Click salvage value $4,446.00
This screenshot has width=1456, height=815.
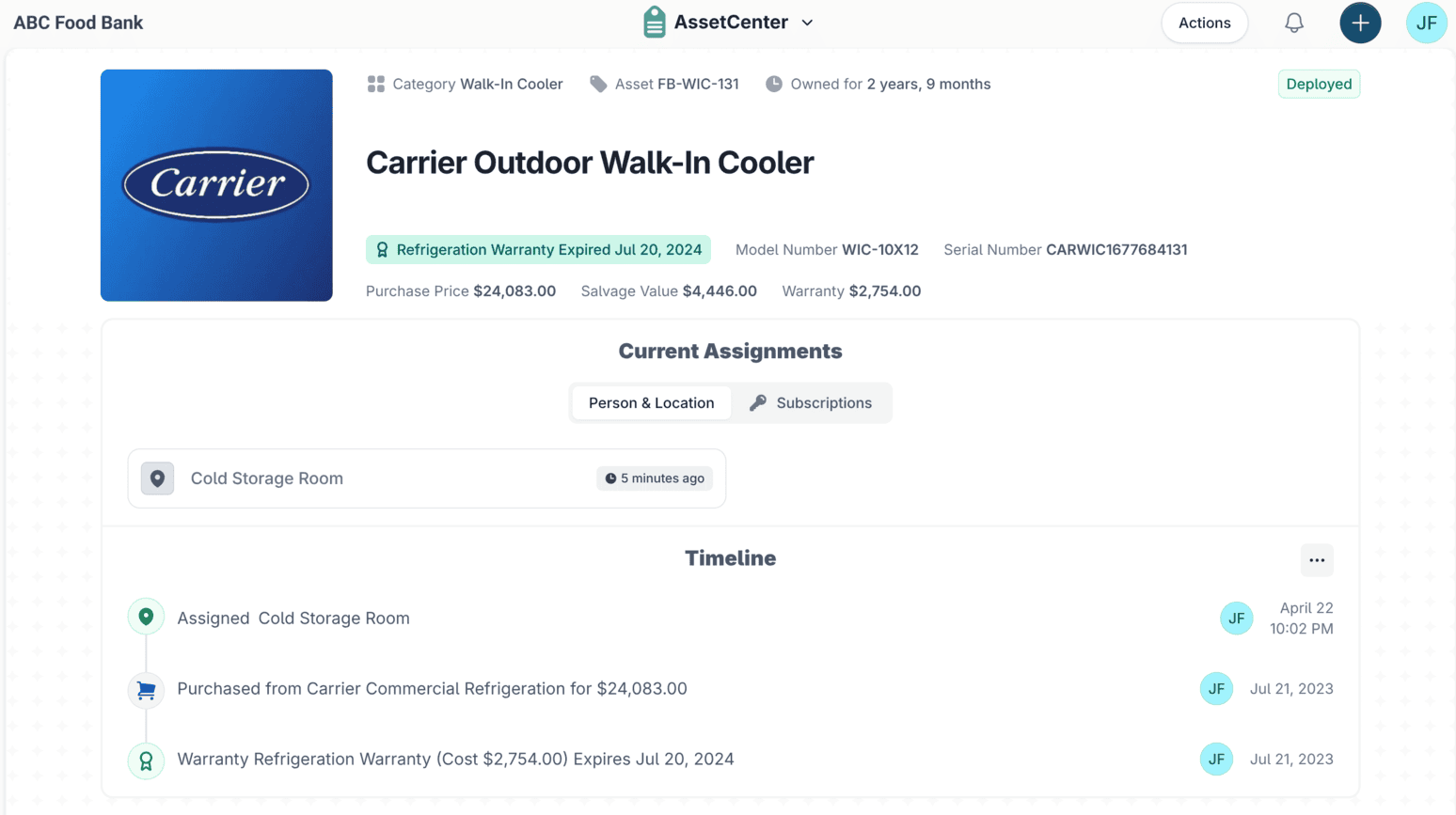click(720, 290)
